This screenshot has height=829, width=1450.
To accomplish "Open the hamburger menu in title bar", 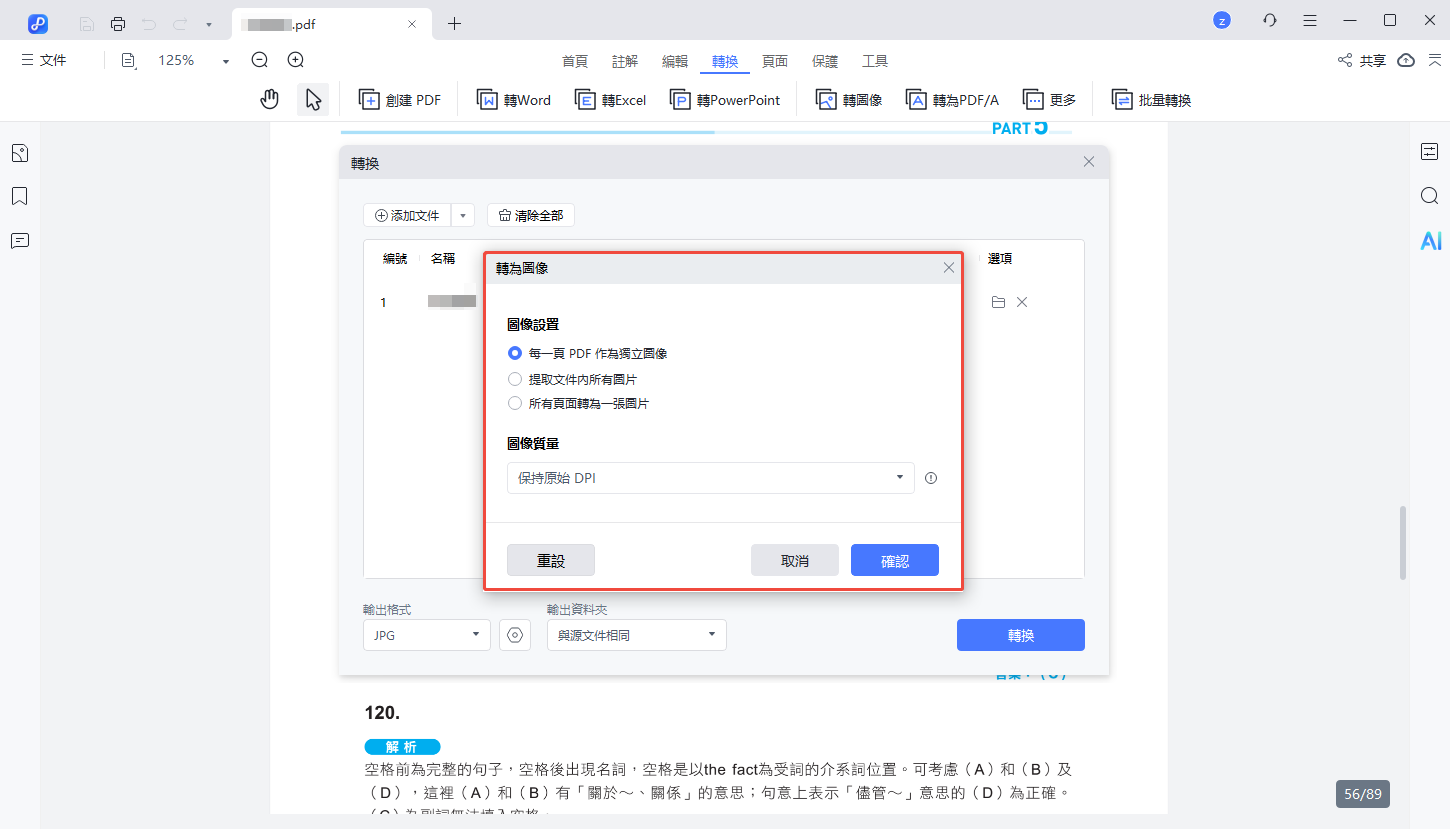I will pos(1310,20).
